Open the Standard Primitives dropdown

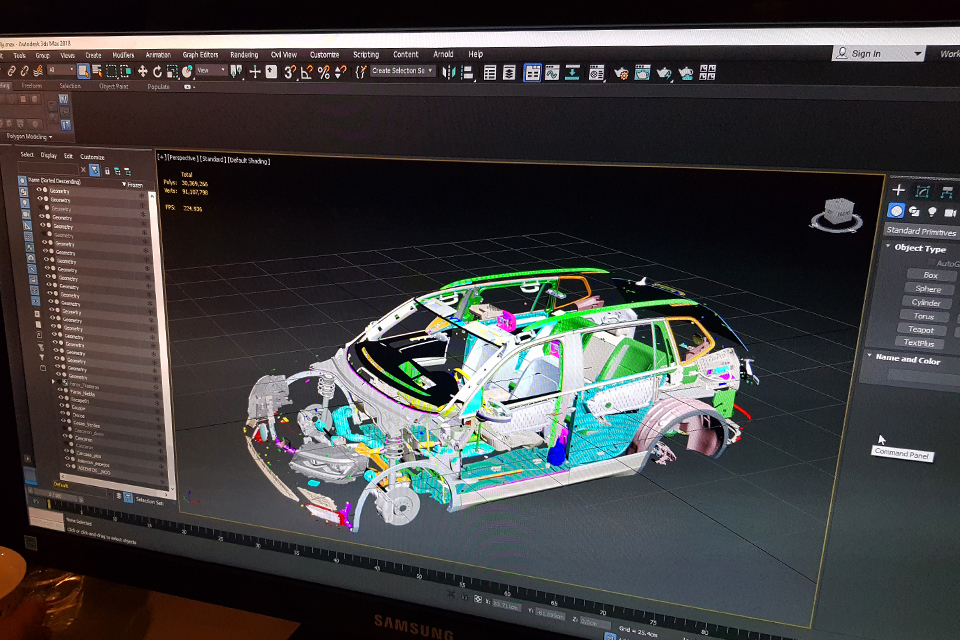pos(921,232)
